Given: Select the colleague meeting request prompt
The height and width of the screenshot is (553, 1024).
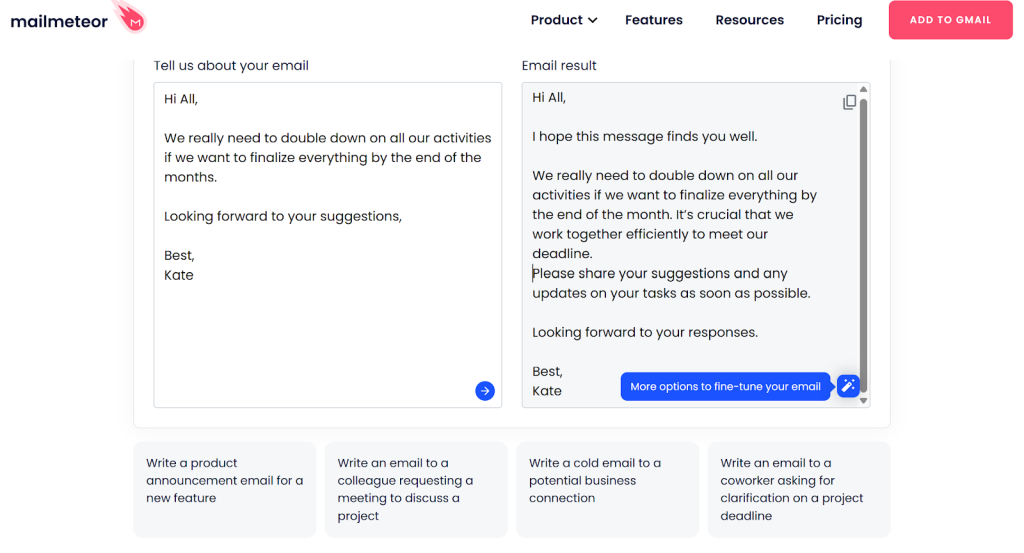Looking at the screenshot, I should (416, 489).
